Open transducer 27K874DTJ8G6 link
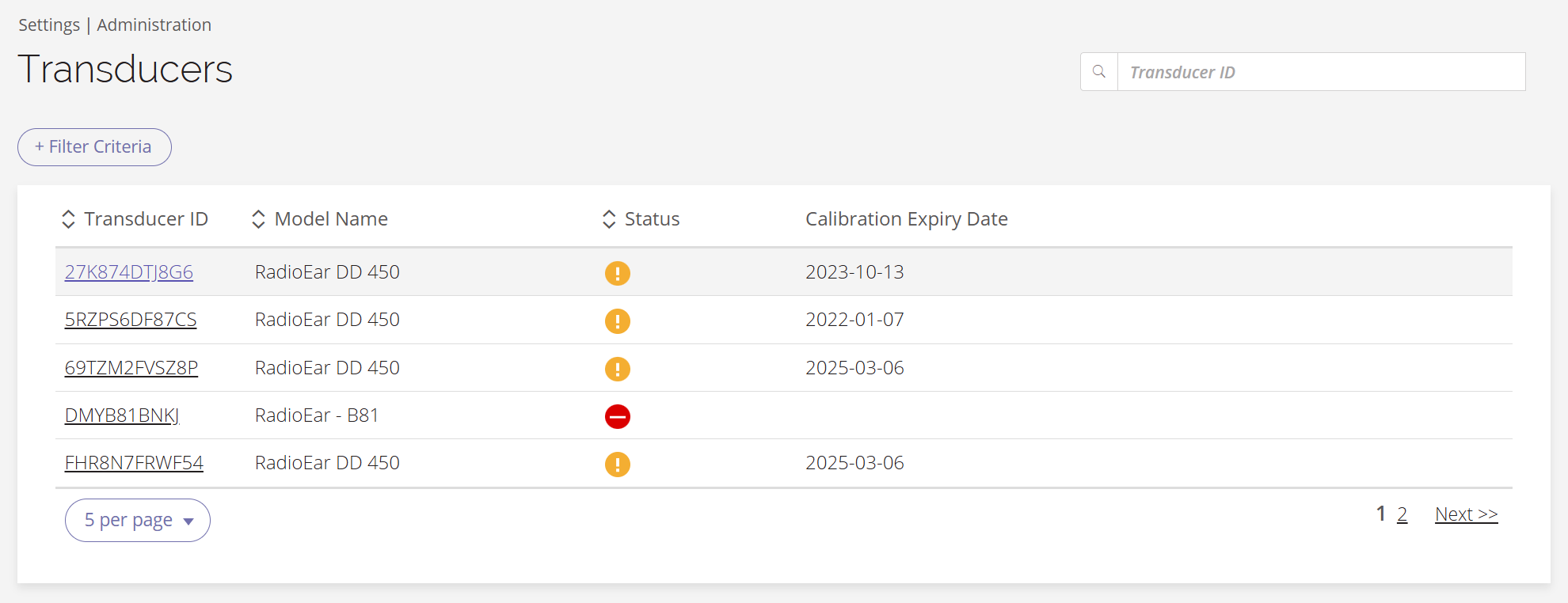This screenshot has height=603, width=1568. (x=129, y=272)
